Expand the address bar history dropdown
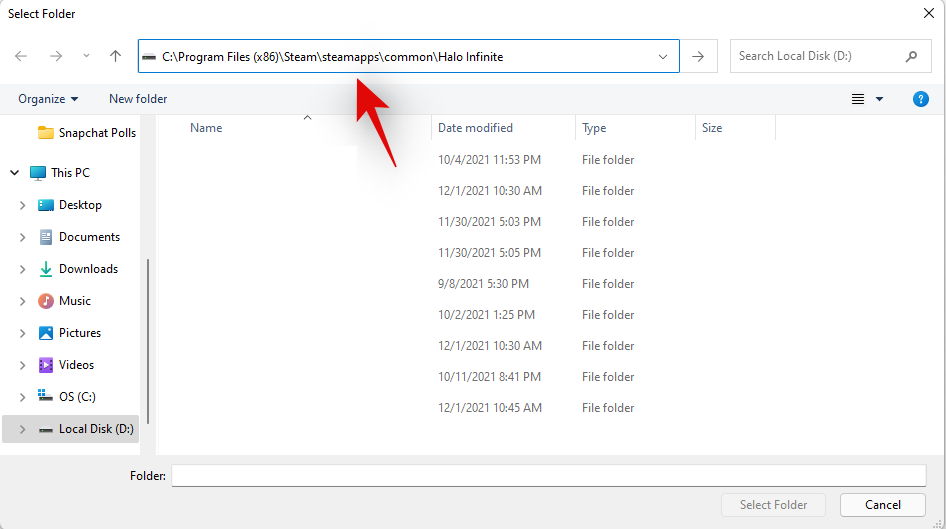The width and height of the screenshot is (946, 529). coord(663,57)
